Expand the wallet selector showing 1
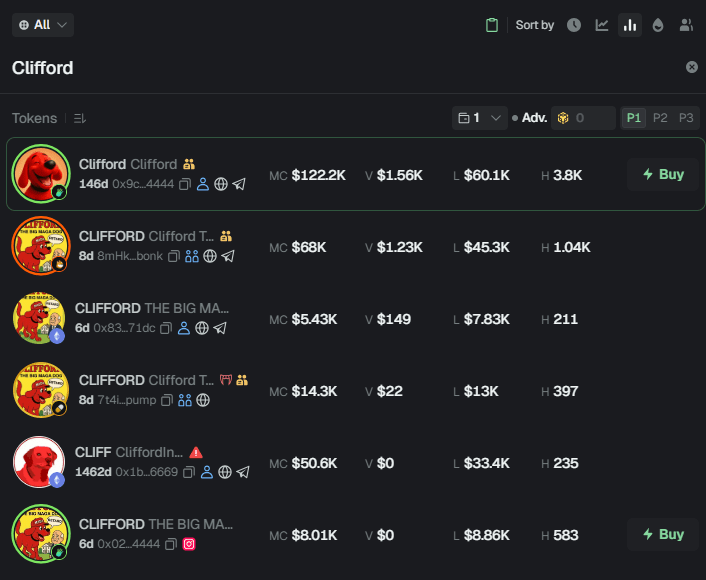Screen dimensions: 706x580 (x=480, y=118)
